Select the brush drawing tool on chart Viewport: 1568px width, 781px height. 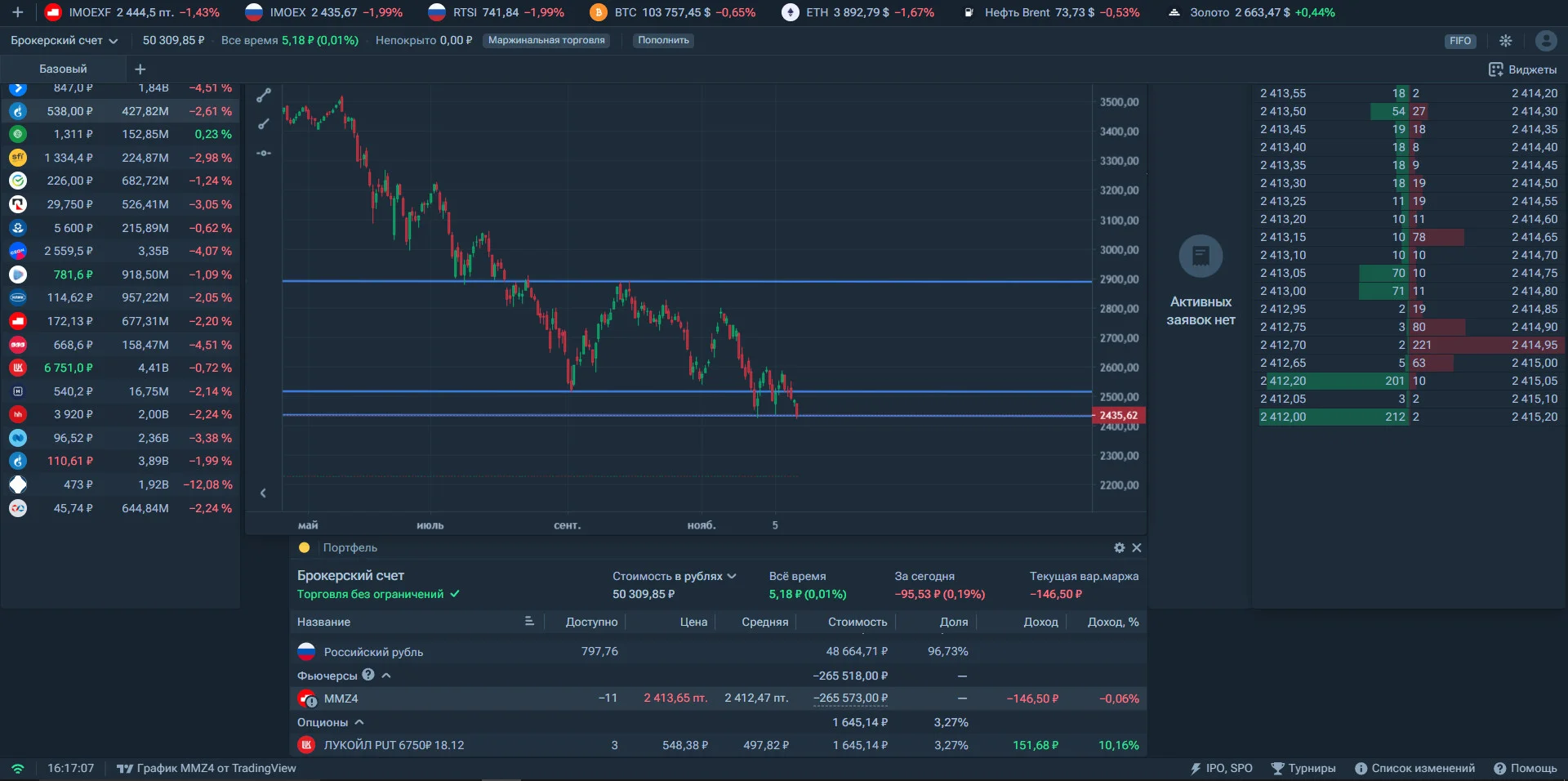click(263, 124)
